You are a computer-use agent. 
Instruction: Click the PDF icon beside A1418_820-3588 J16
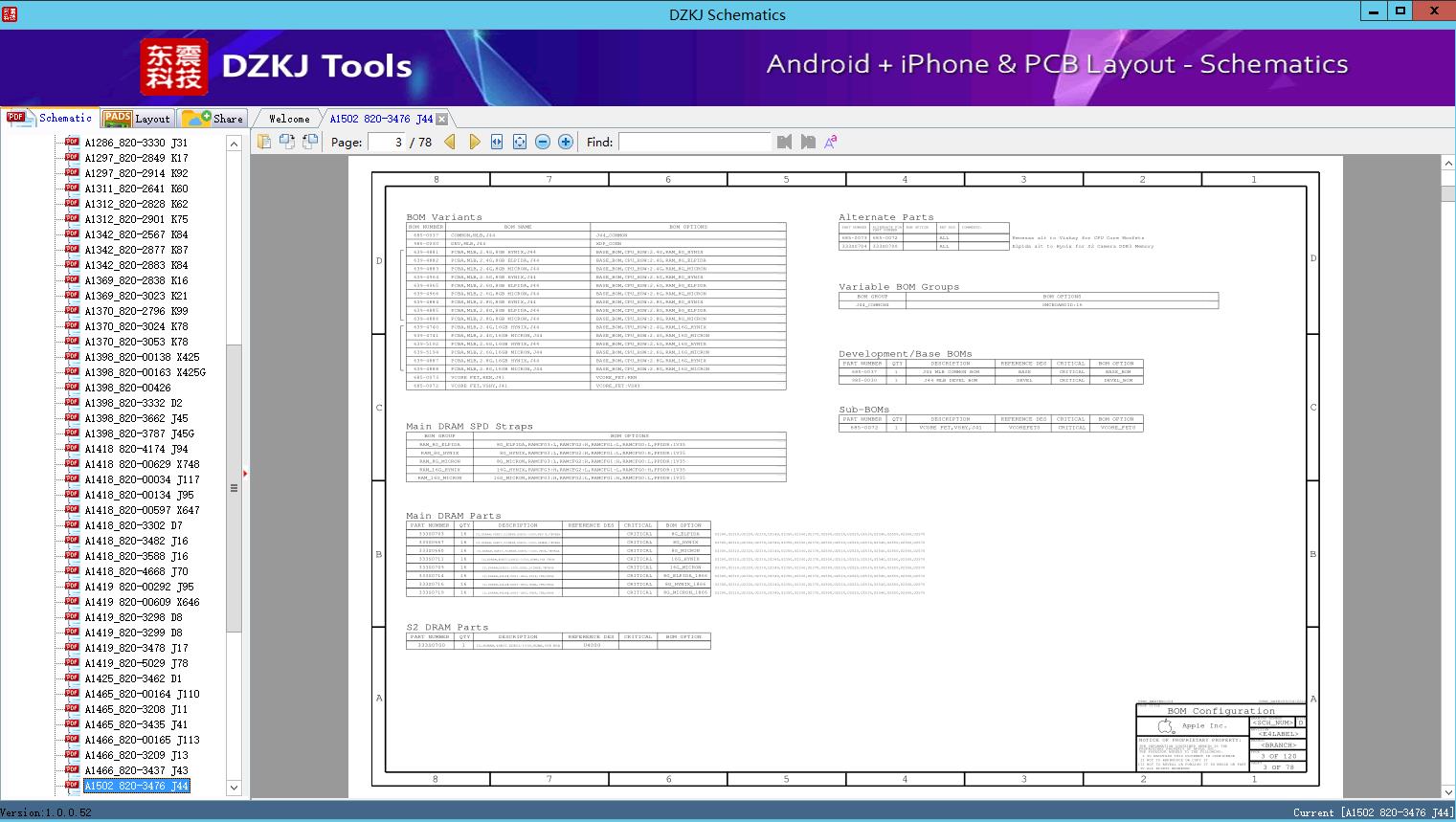[72, 555]
